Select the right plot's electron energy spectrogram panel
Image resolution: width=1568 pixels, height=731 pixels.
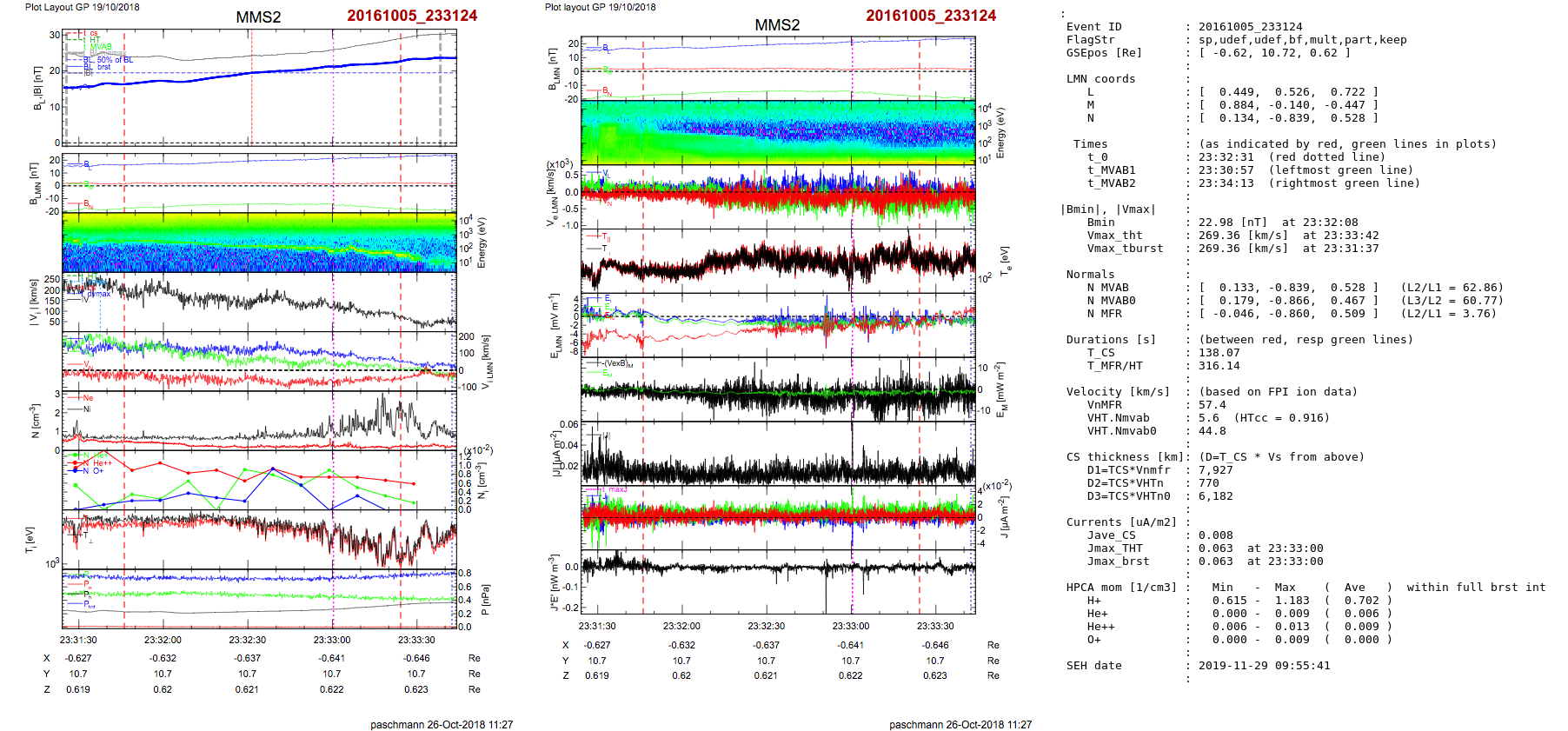[x=778, y=132]
